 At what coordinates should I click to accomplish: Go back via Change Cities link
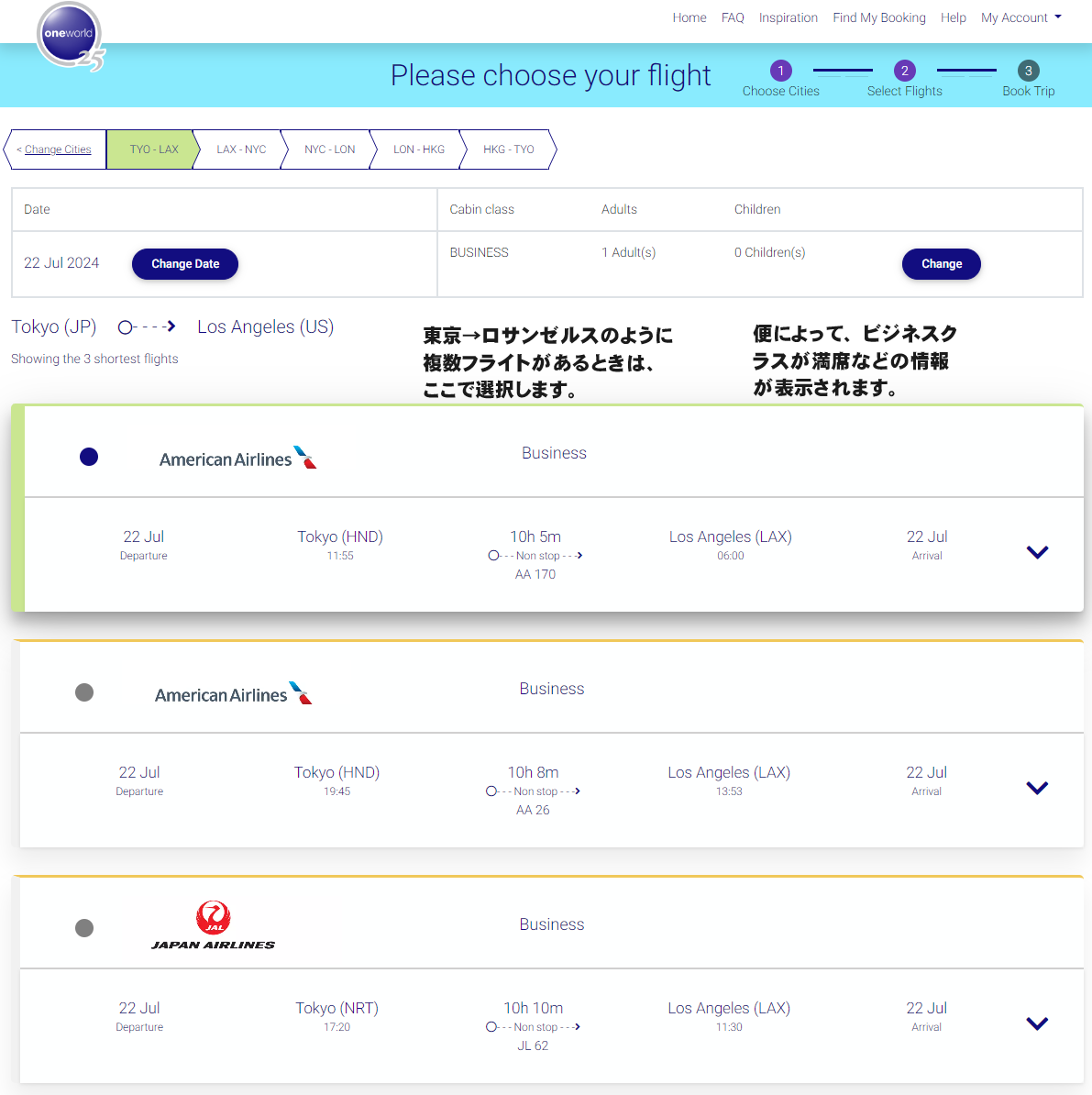[x=57, y=149]
